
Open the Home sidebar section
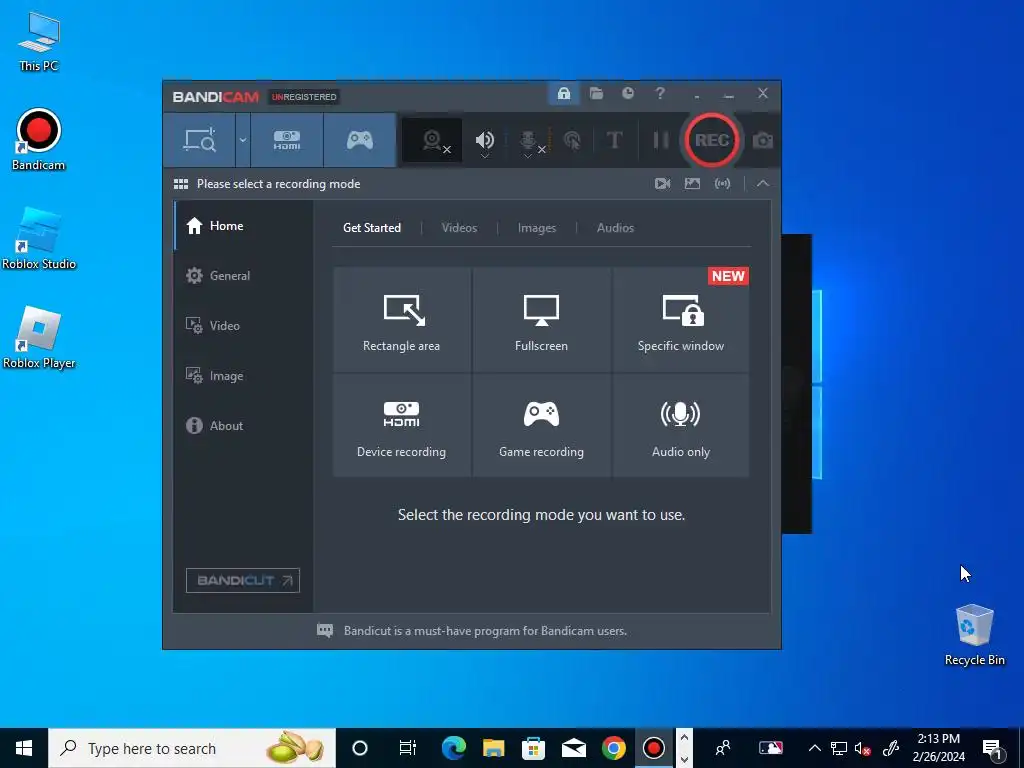(x=243, y=226)
